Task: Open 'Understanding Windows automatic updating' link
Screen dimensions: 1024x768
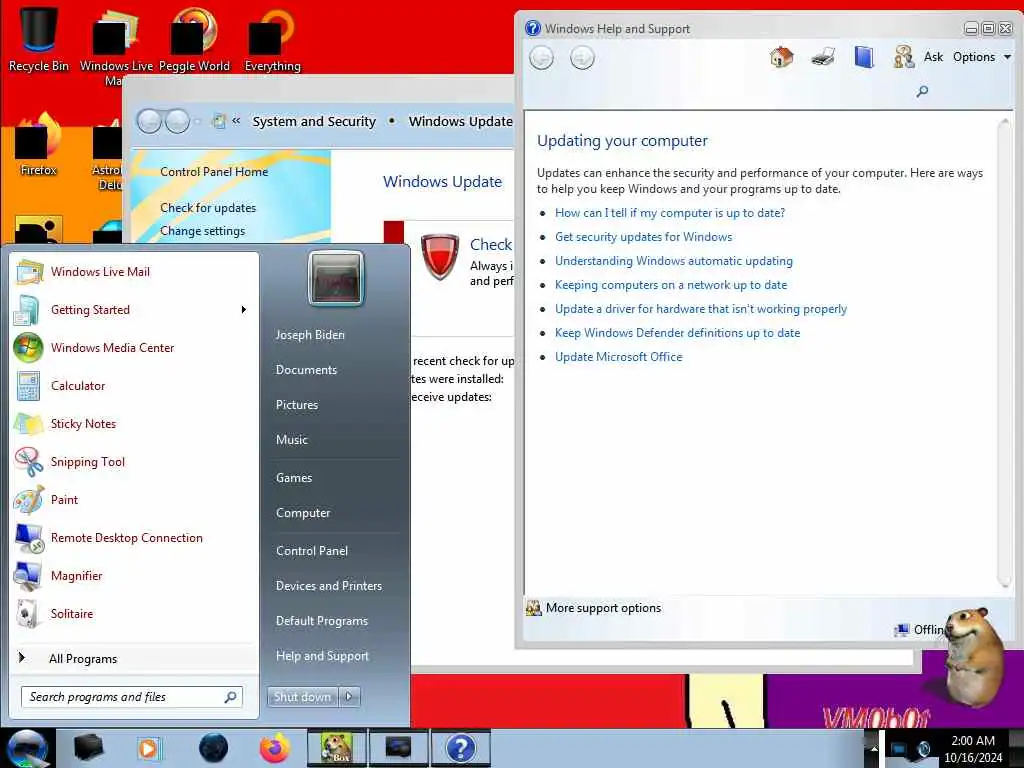Action: [673, 261]
